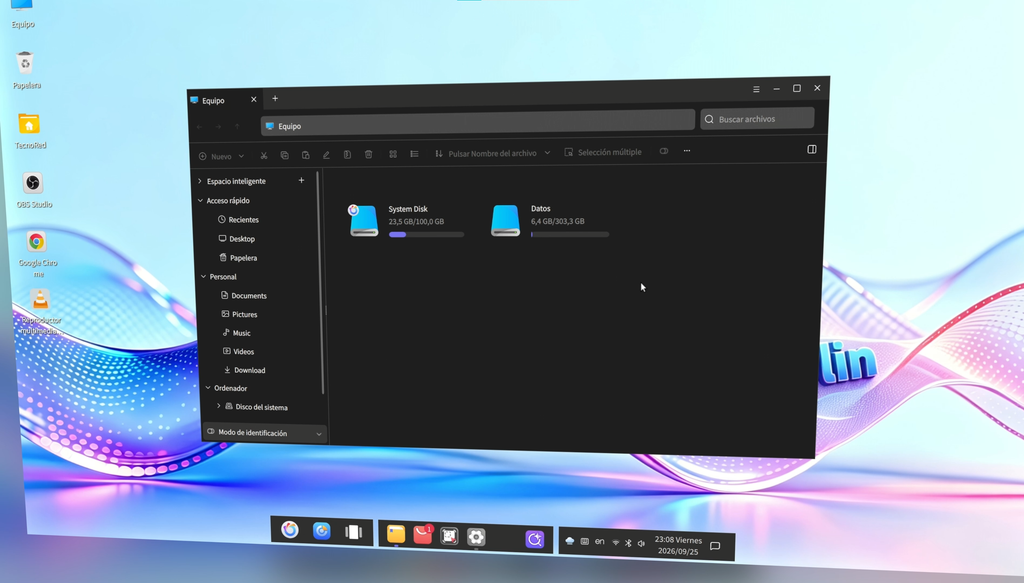Collapse the Personal section
Screen dimensions: 1024x583
(203, 277)
